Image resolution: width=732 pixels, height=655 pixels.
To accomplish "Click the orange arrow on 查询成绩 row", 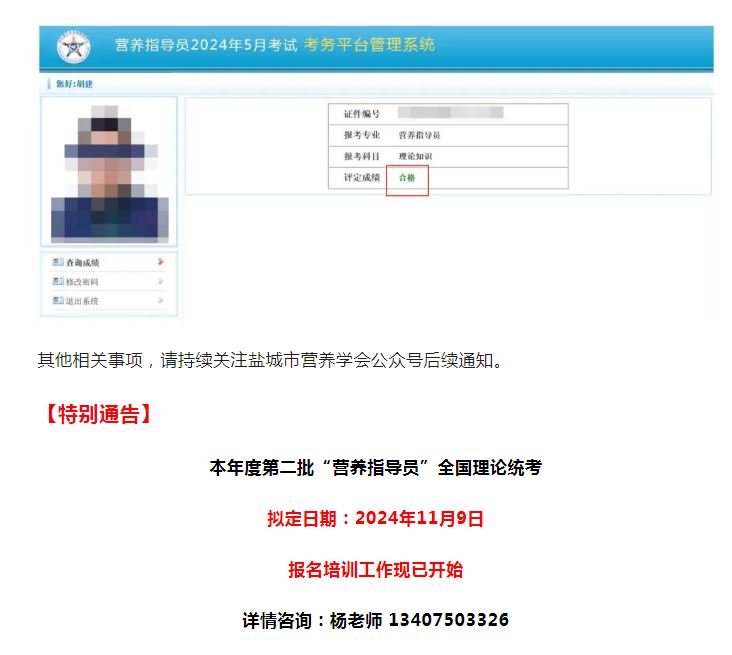I will (x=161, y=261).
